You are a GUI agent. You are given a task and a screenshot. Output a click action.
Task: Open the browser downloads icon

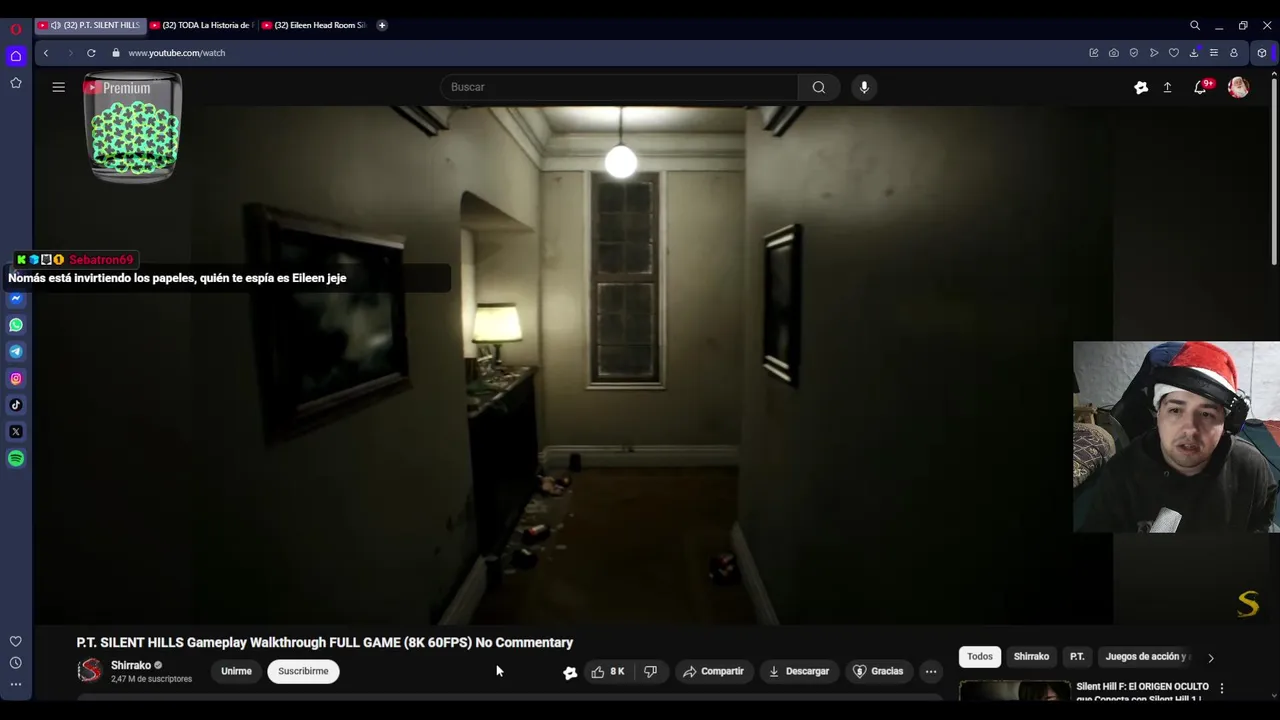click(x=1194, y=53)
